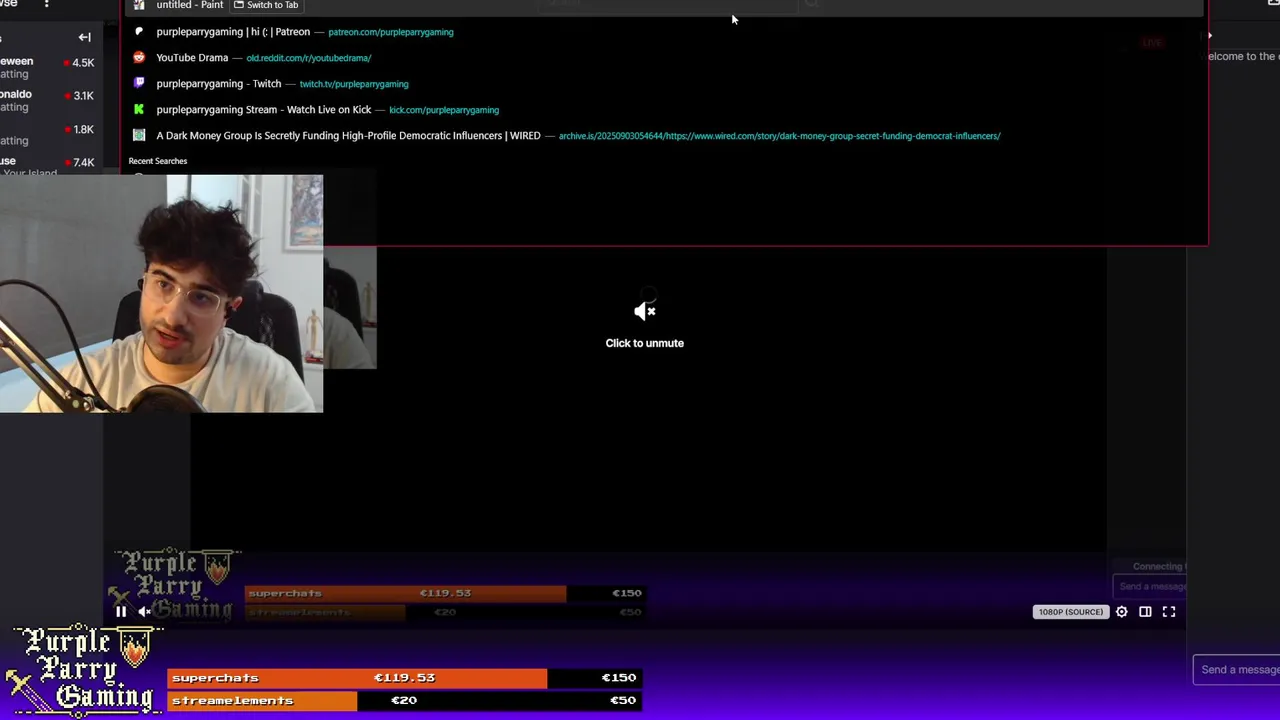Open the sidebar channel with 3.1K viewers
Viewport: 1280px width, 720px height.
point(50,100)
